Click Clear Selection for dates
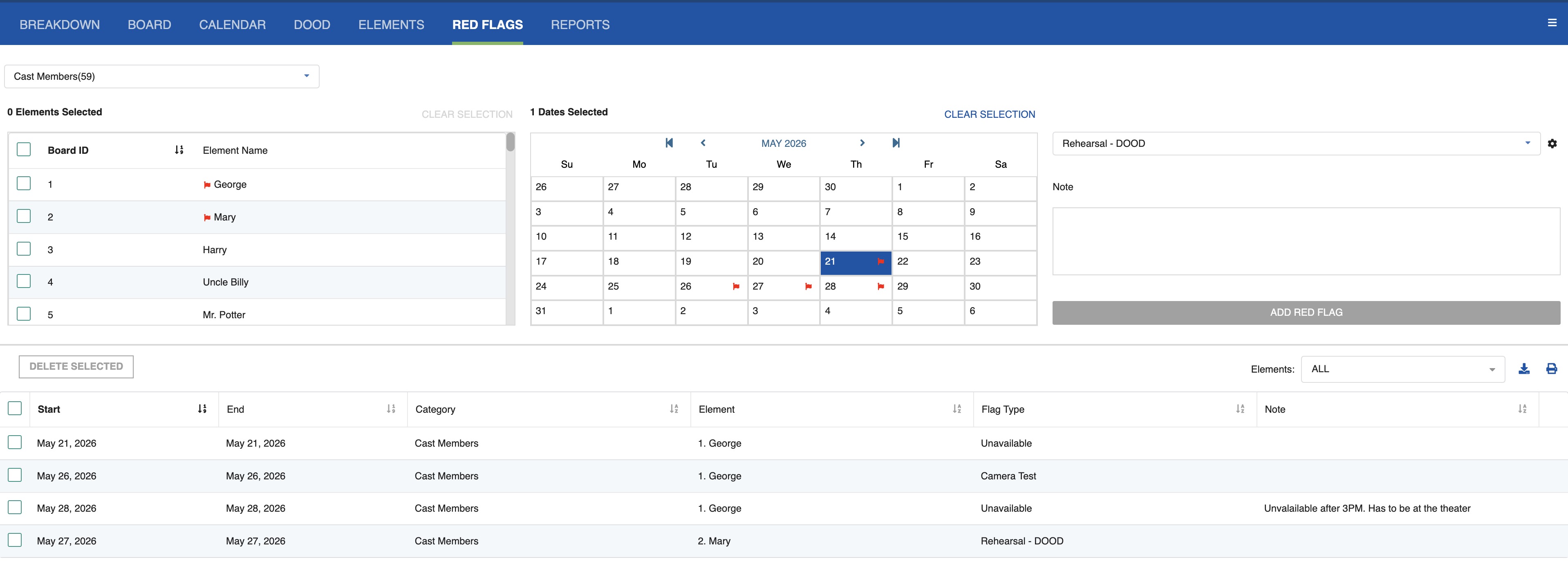 pos(989,115)
